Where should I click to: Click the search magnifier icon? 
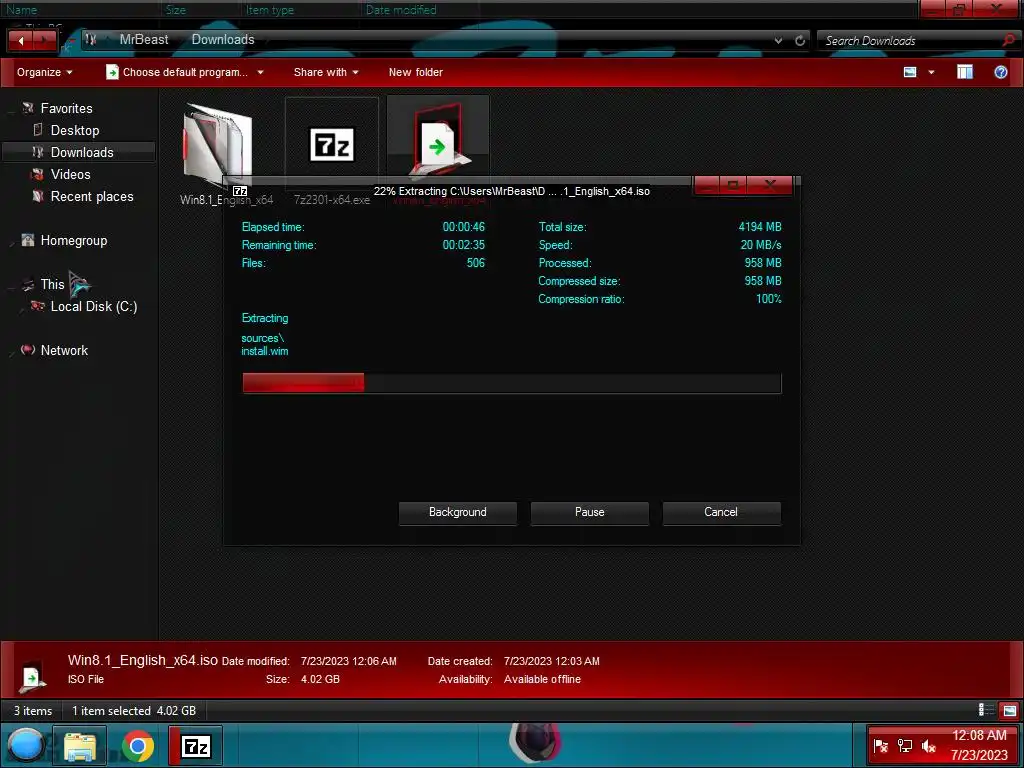click(1009, 40)
